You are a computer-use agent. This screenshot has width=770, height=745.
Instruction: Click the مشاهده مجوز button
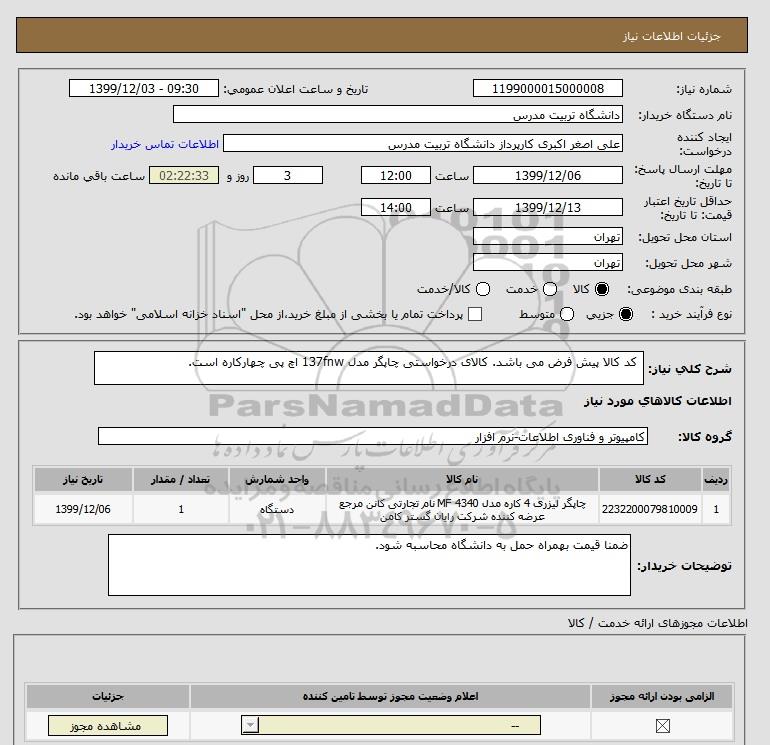[108, 725]
